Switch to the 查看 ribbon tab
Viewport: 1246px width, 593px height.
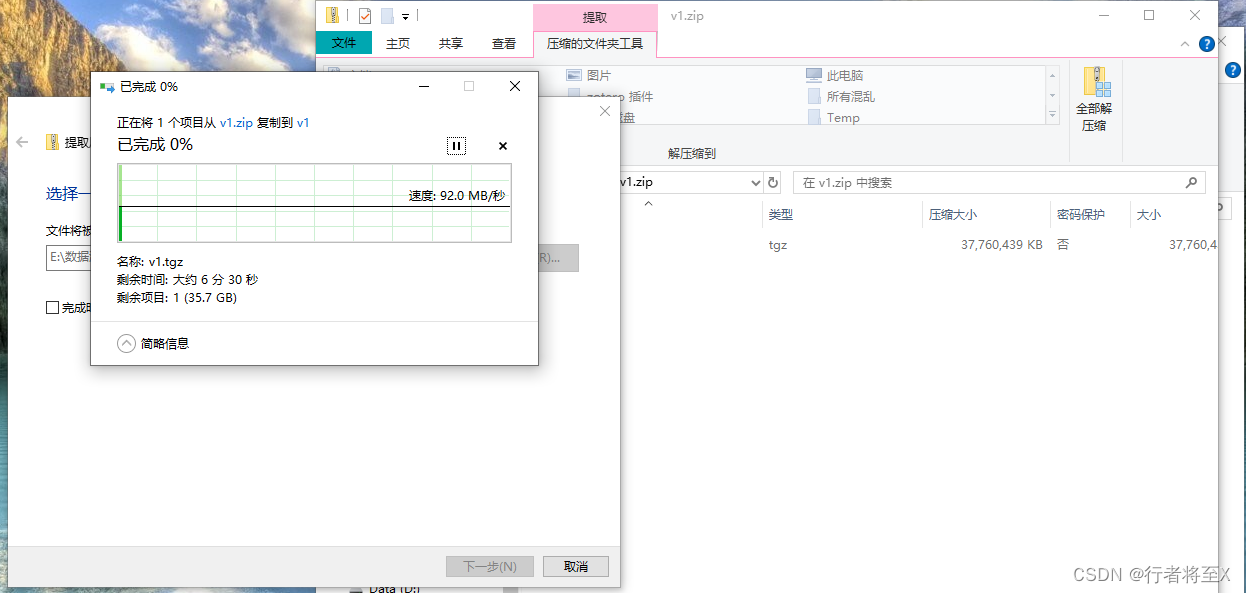pyautogui.click(x=504, y=43)
